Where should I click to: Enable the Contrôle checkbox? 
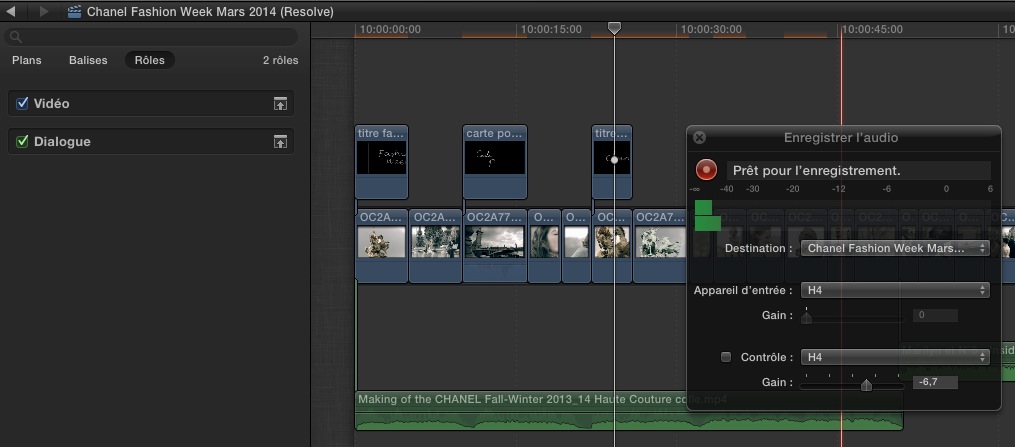point(726,357)
